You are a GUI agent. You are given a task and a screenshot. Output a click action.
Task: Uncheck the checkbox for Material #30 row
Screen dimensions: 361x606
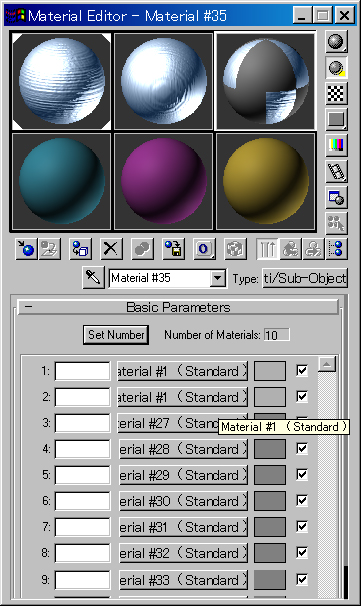click(302, 500)
